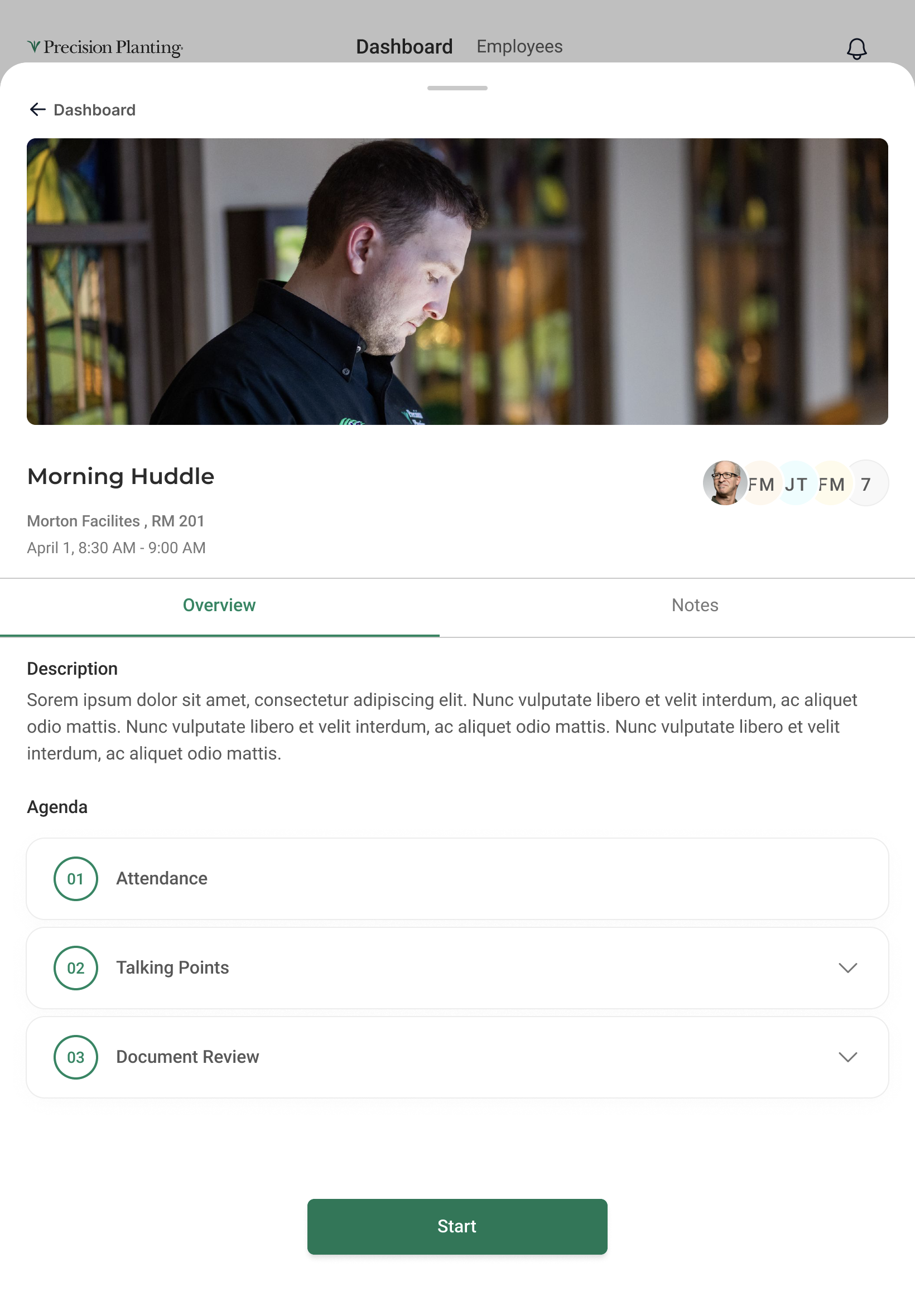Click the 02 step number circle
Image resolution: width=915 pixels, height=1316 pixels.
coord(76,968)
